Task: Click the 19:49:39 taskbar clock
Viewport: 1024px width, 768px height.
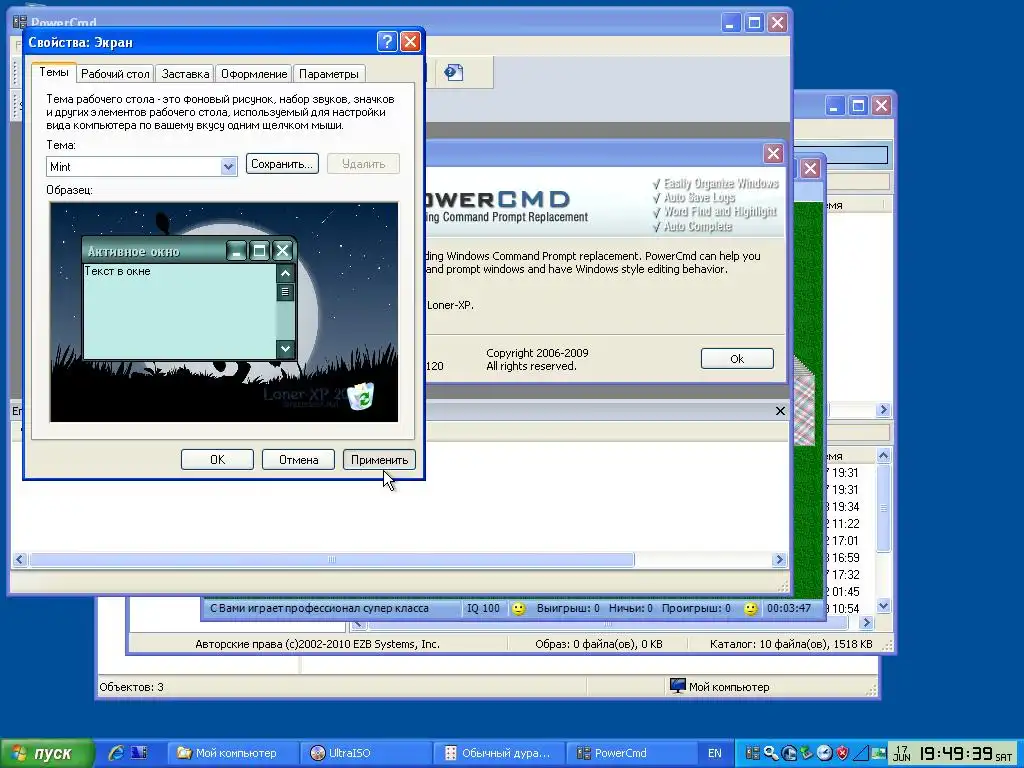Action: tap(956, 754)
